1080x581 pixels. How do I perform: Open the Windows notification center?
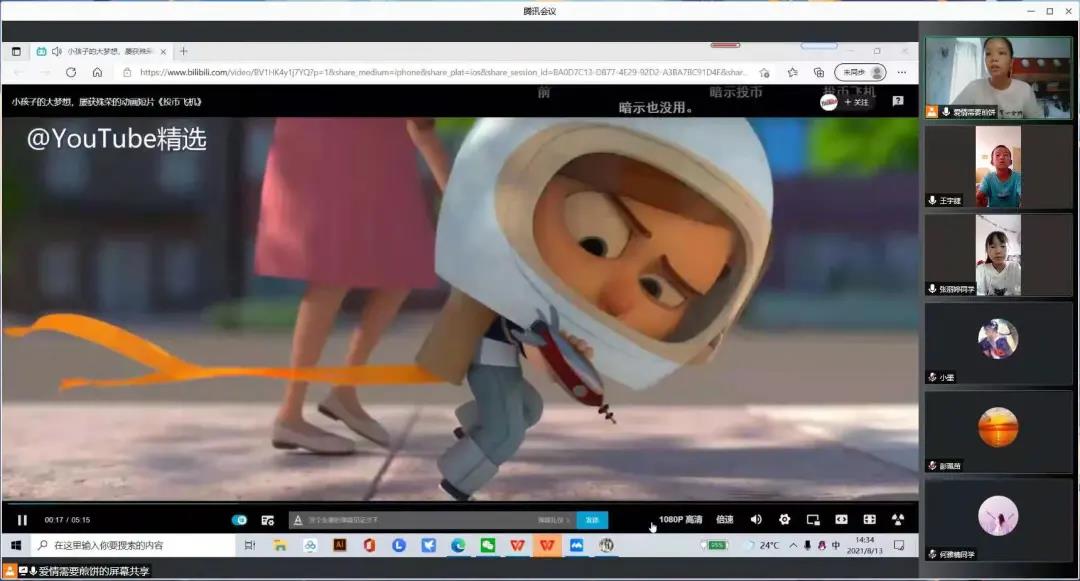click(x=899, y=545)
